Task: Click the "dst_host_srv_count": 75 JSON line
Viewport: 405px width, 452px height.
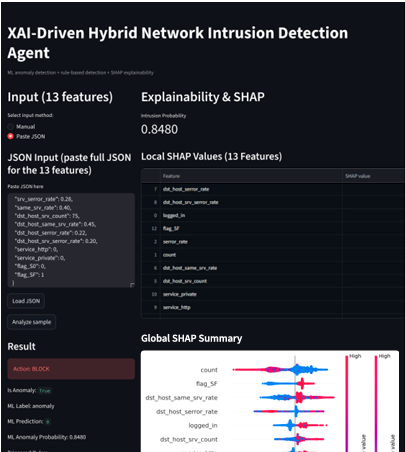Action: (x=47, y=216)
